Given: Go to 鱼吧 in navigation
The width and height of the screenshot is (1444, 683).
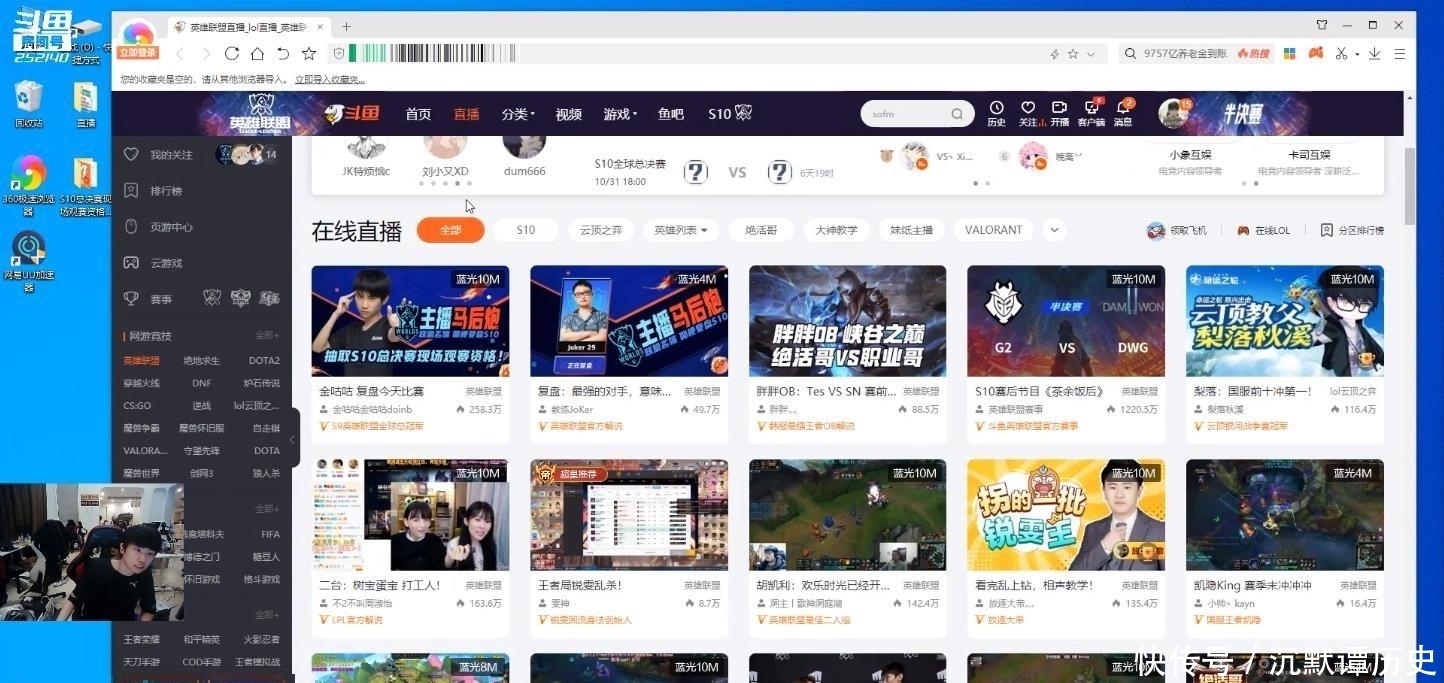Looking at the screenshot, I should pyautogui.click(x=671, y=114).
